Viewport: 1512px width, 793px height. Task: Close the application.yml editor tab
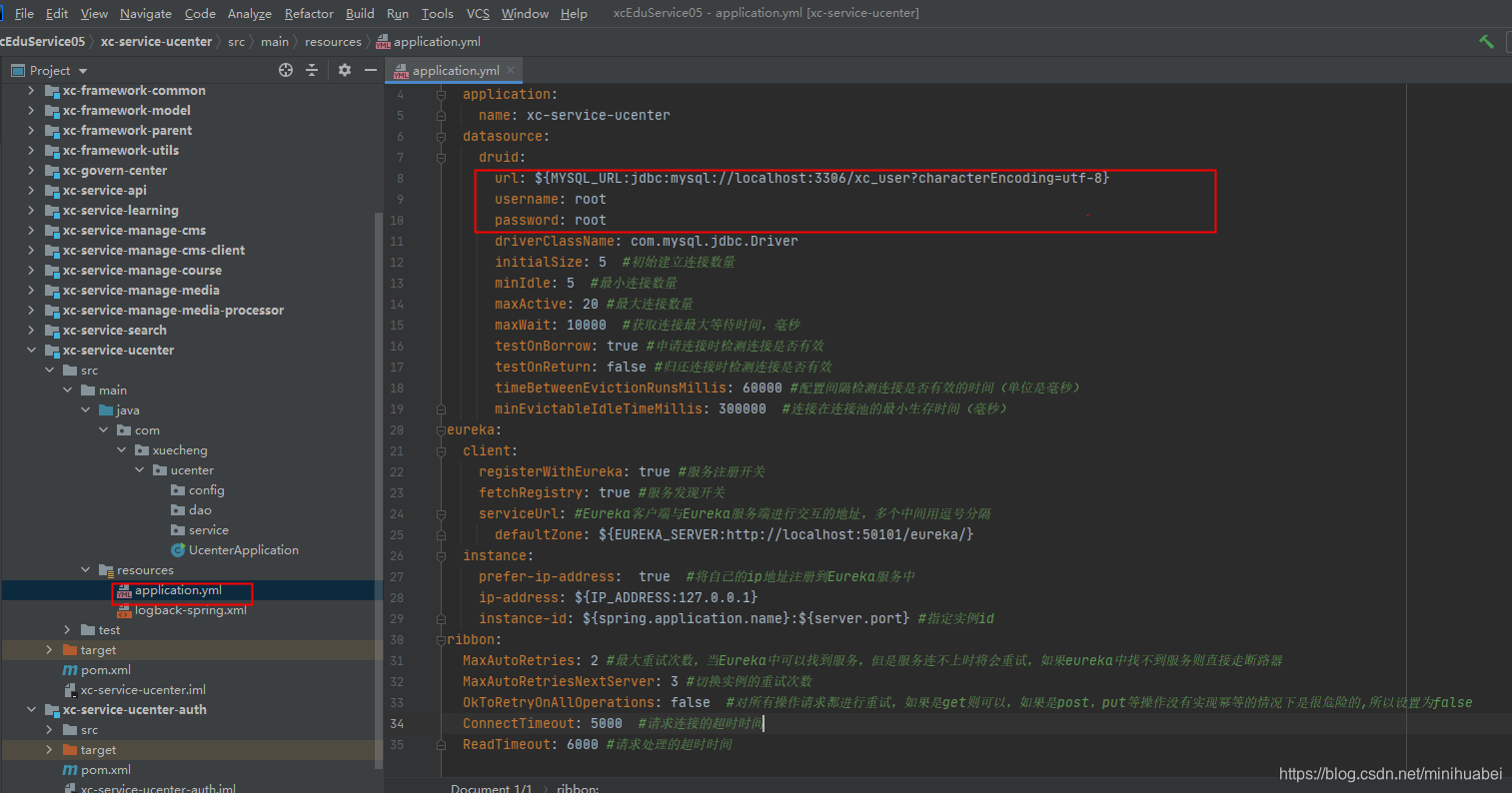click(x=511, y=70)
